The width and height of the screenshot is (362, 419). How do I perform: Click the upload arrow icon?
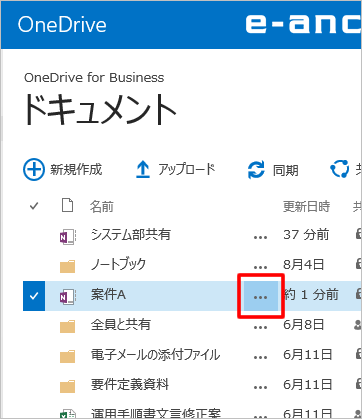point(143,170)
